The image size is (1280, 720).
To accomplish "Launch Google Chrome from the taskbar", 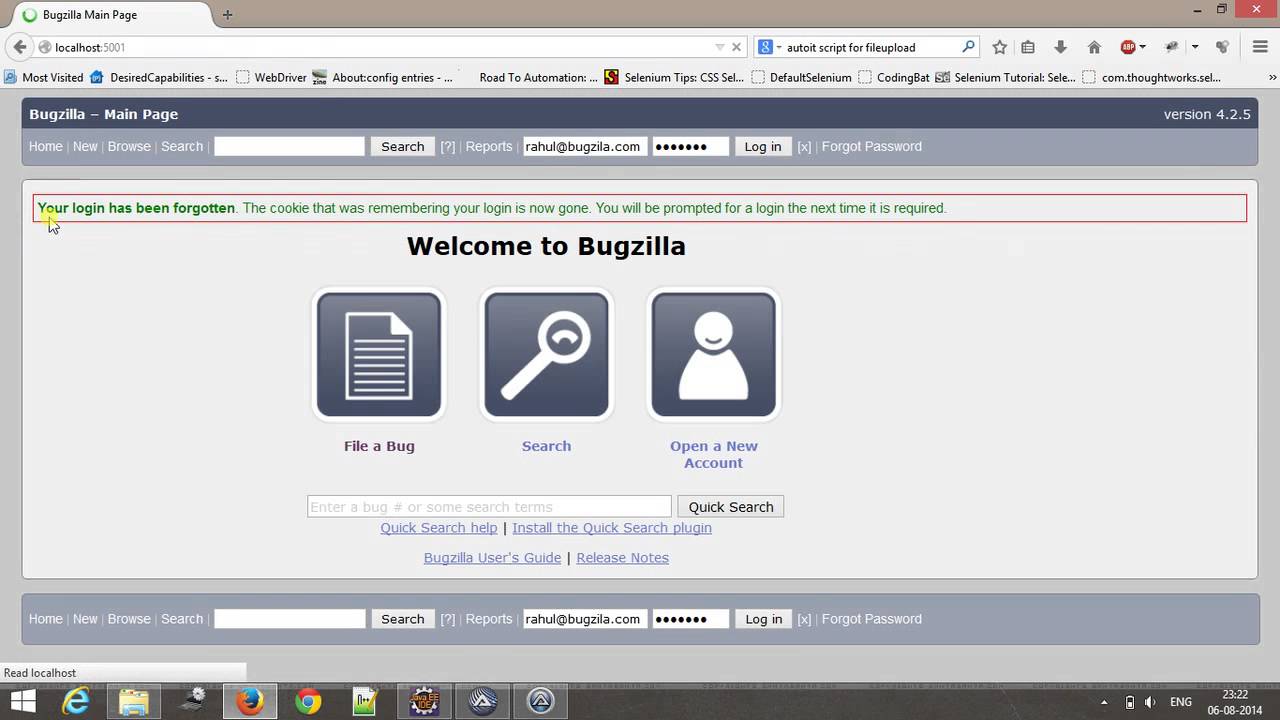I will [308, 701].
